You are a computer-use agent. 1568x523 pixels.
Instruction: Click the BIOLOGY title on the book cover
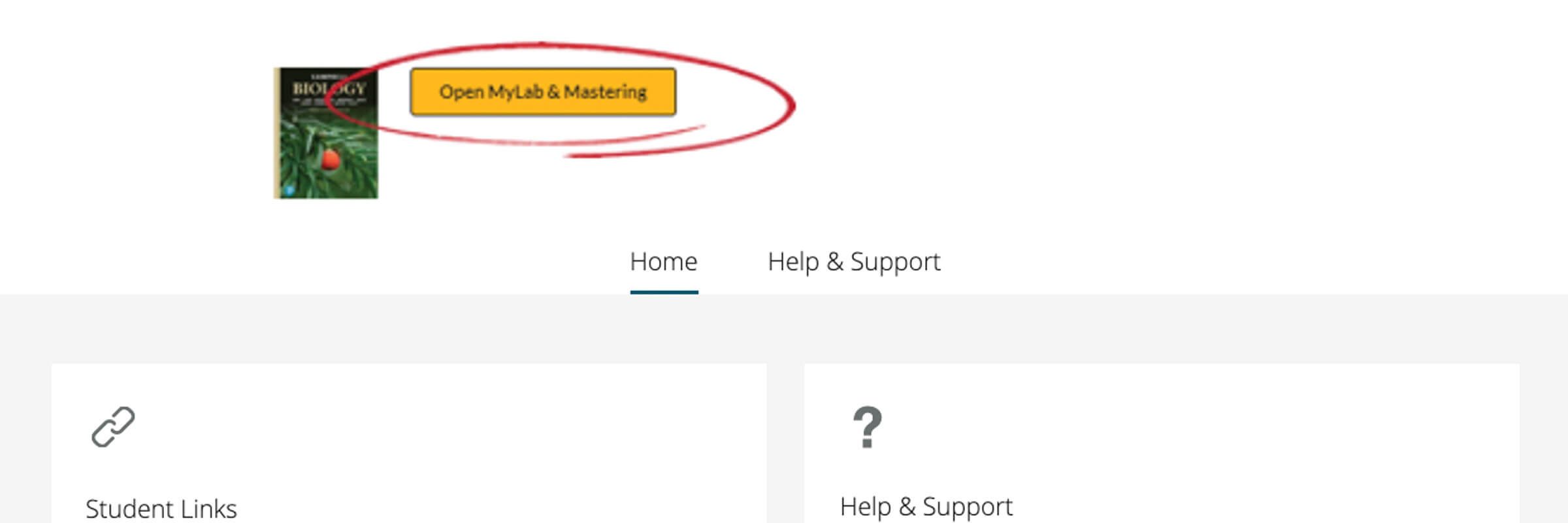329,88
